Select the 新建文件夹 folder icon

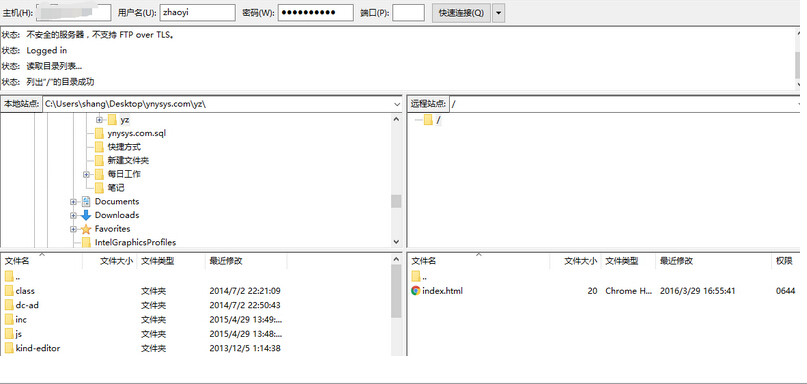coord(99,161)
